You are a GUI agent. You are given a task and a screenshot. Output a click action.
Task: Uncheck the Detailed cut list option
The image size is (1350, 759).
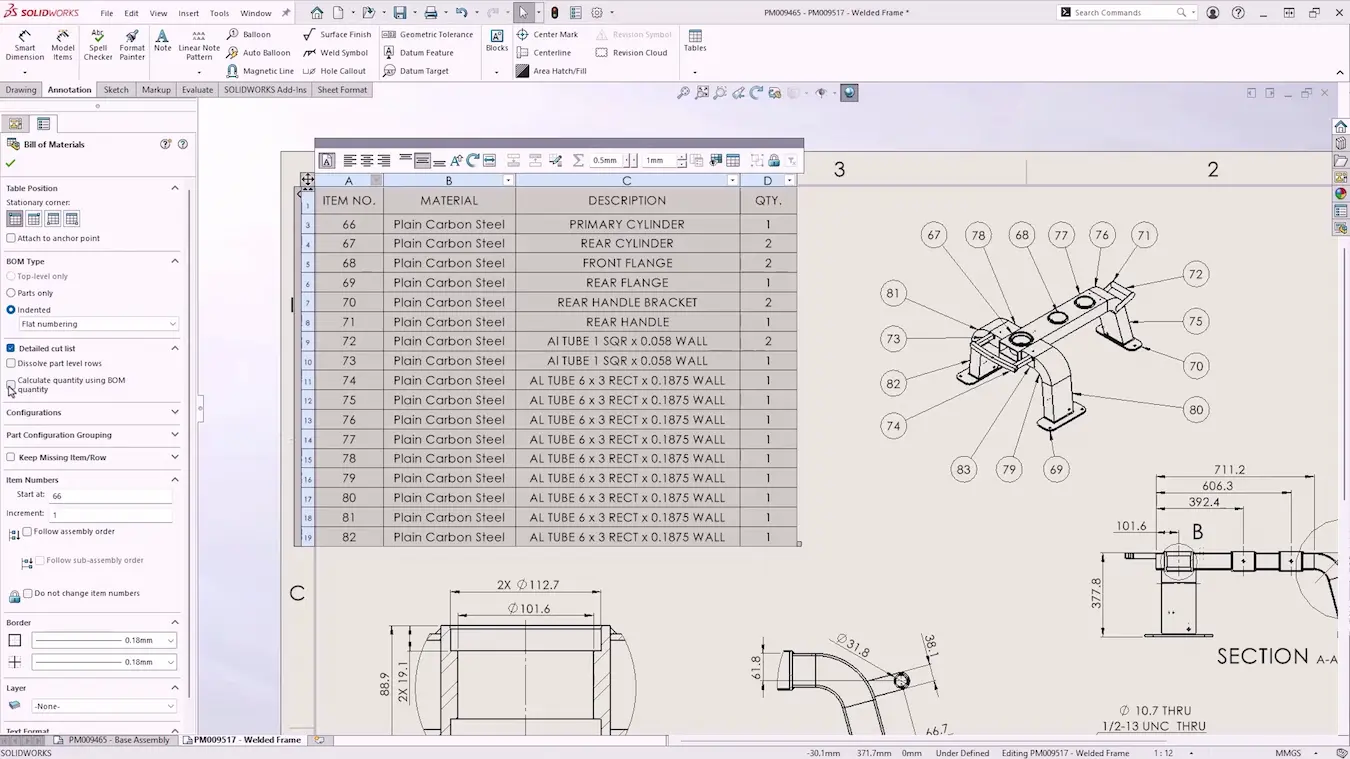point(11,348)
